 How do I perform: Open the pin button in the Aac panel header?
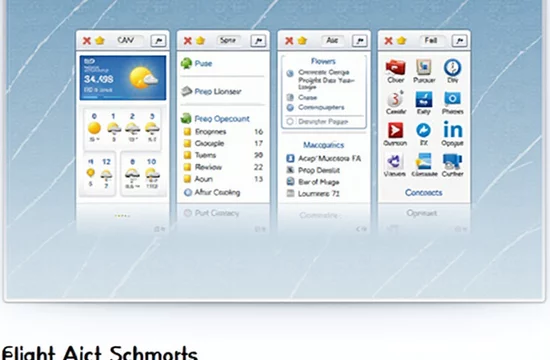coord(360,41)
